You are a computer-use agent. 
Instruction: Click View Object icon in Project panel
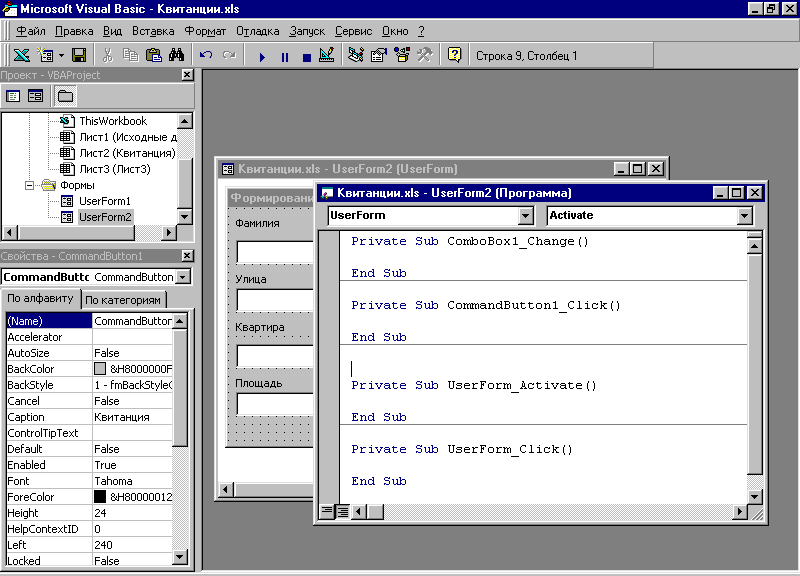36,96
